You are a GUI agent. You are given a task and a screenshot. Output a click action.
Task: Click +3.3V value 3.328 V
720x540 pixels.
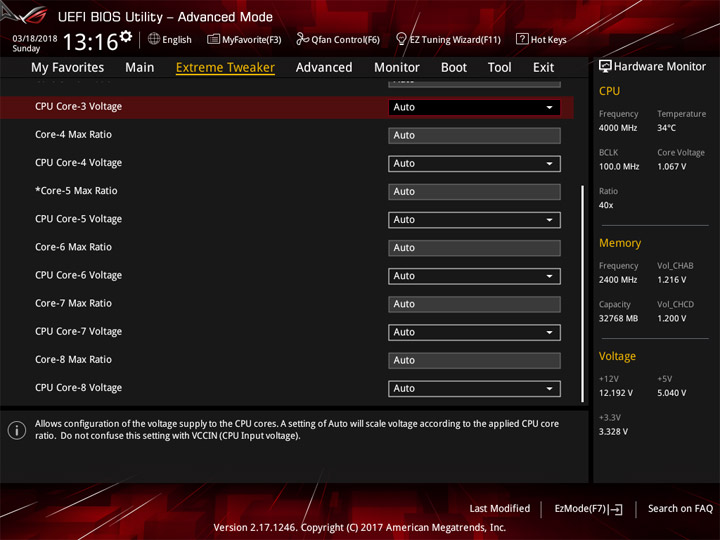[x=613, y=432]
